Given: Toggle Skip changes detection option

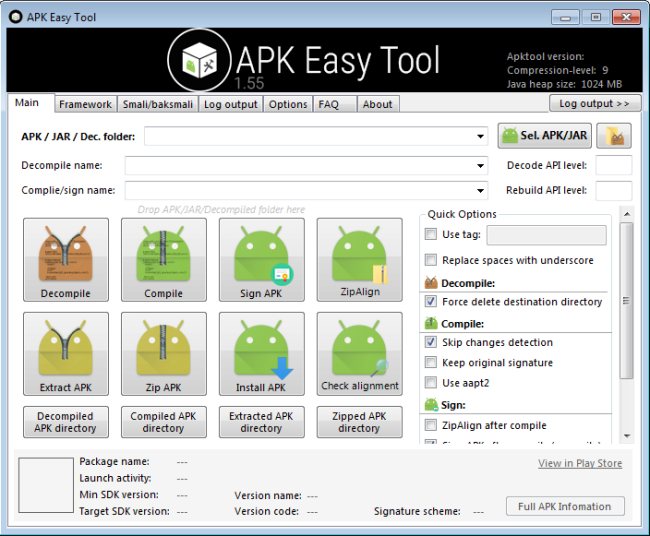Looking at the screenshot, I should coord(431,342).
